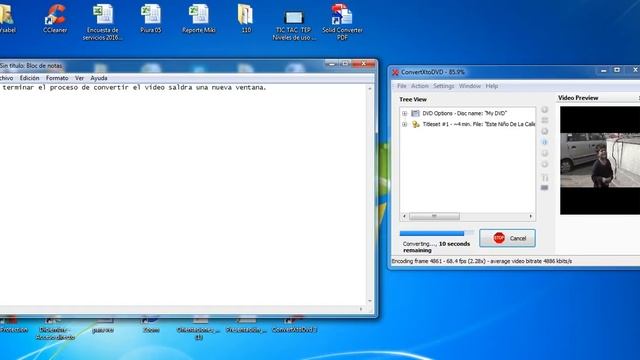
Task: Click the Titleset #1 icon in the tree
Action: tap(415, 124)
